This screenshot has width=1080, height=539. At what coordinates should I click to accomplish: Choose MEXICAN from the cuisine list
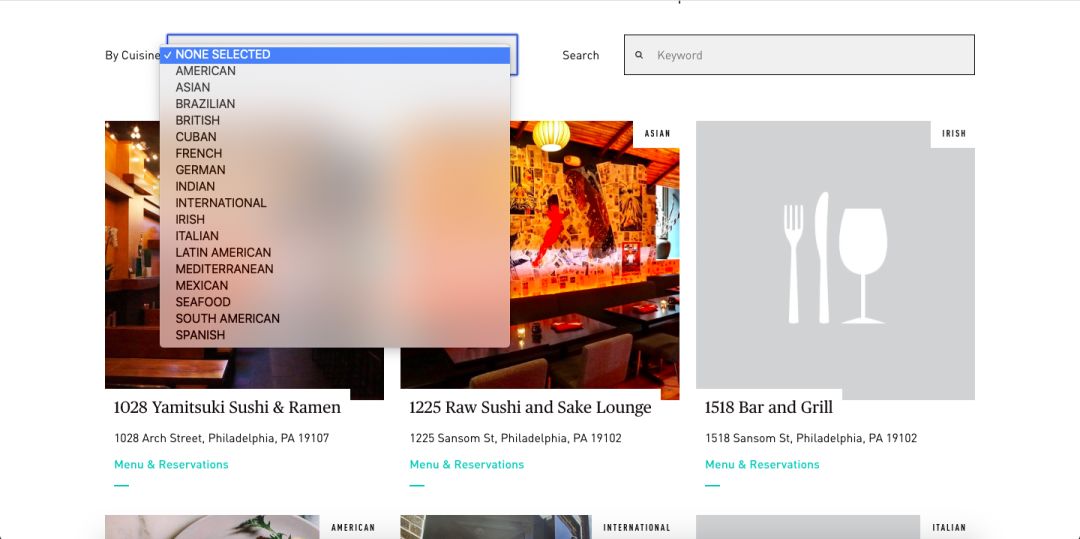335,286
